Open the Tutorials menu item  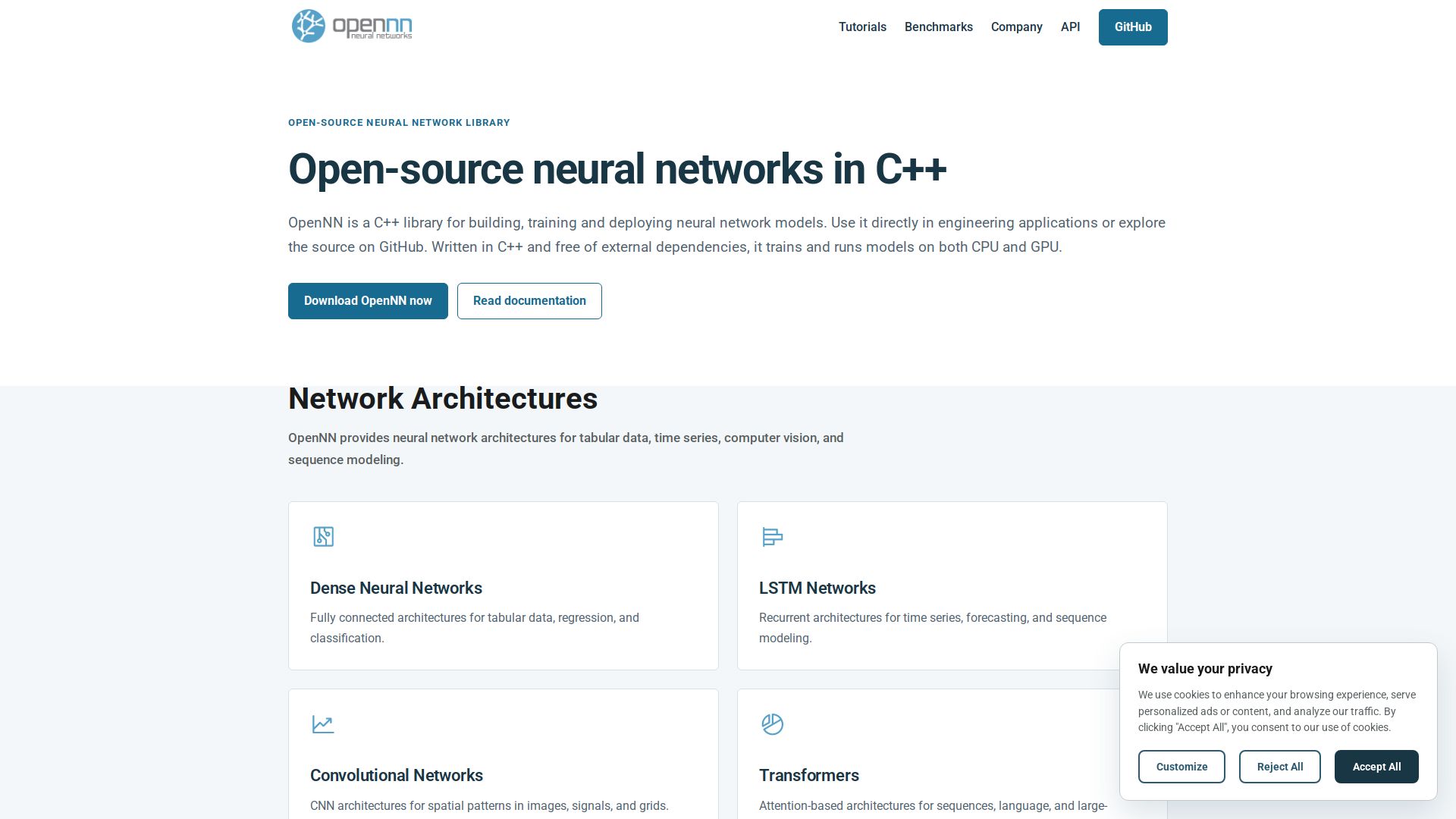pos(862,27)
